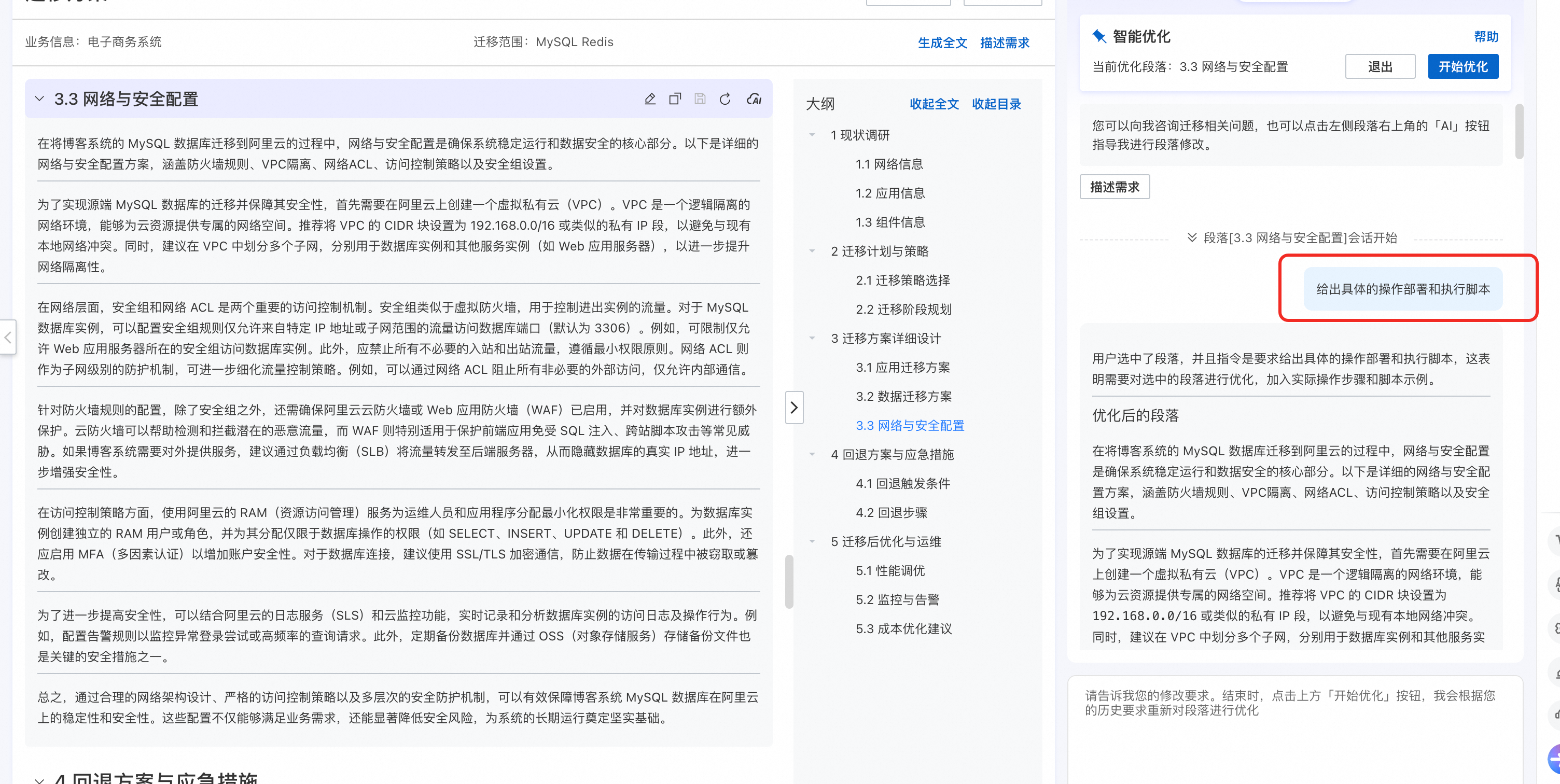Image resolution: width=1560 pixels, height=784 pixels.
Task: Open outline item 4.1 回退触发条件
Action: tap(902, 484)
